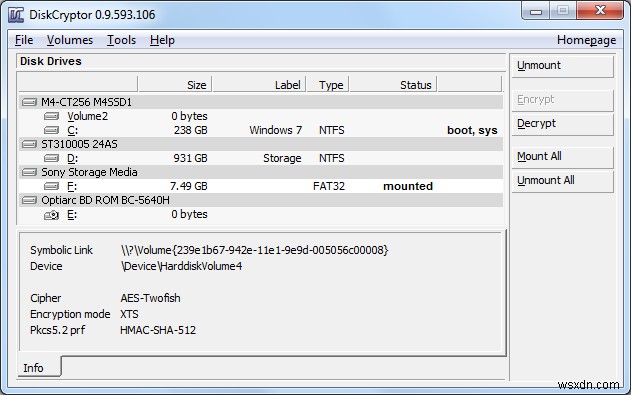The height and width of the screenshot is (395, 631).
Task: Select the Volume2 row label
Action: [87, 116]
